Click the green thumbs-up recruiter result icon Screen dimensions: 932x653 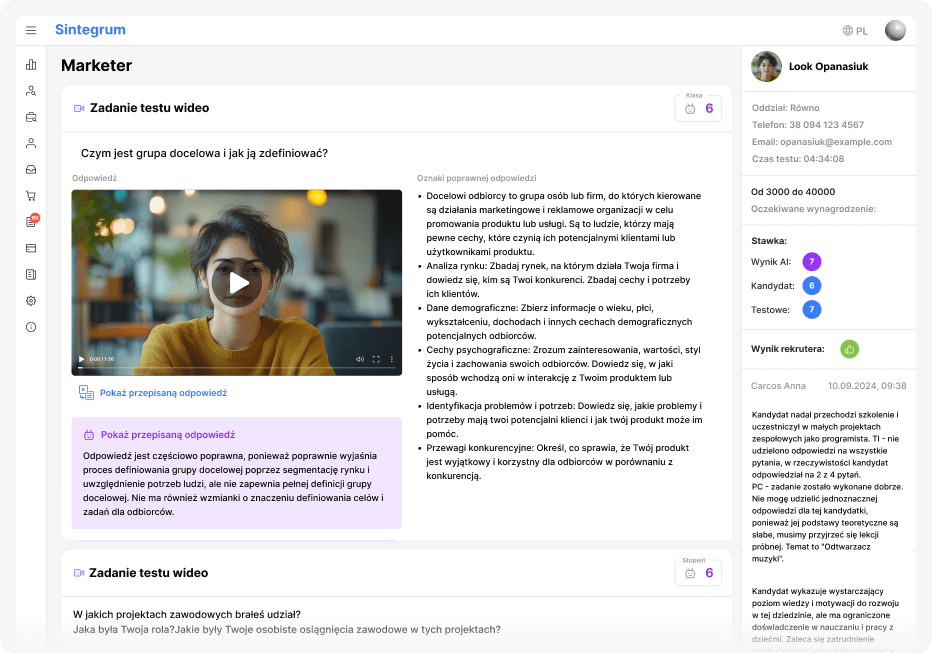[x=850, y=349]
